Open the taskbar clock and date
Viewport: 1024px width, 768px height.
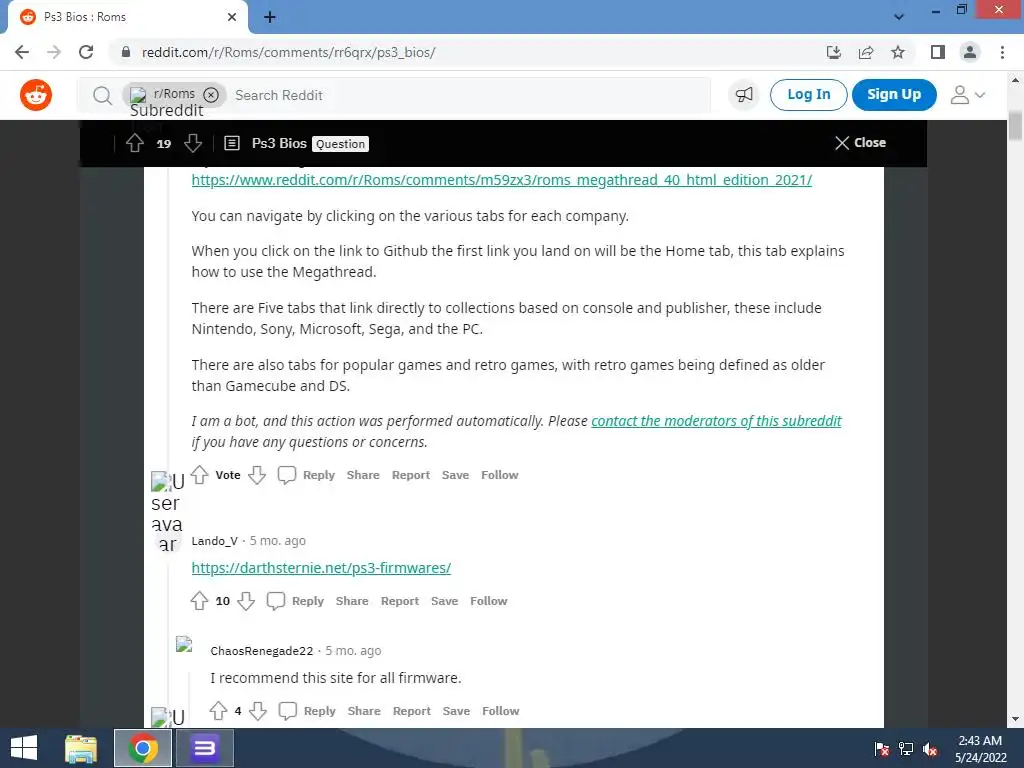980,749
